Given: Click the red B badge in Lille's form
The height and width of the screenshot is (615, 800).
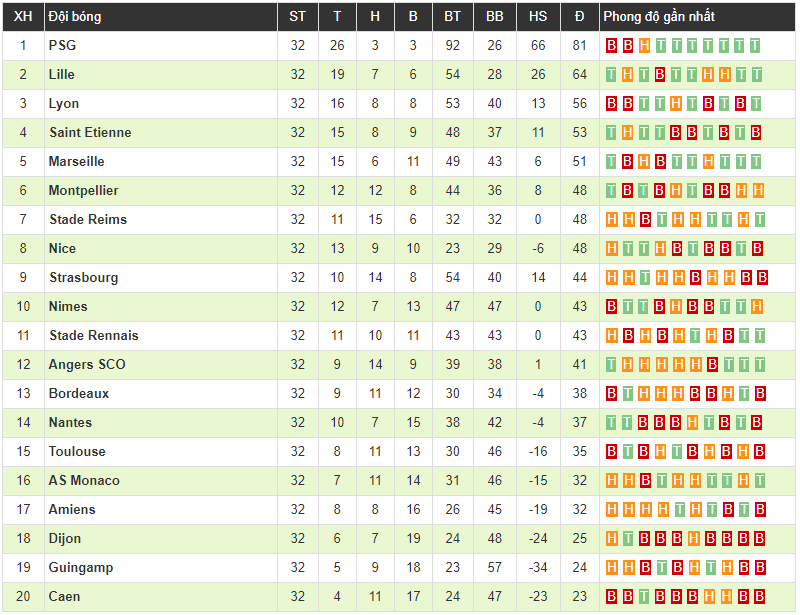Looking at the screenshot, I should coord(660,74).
